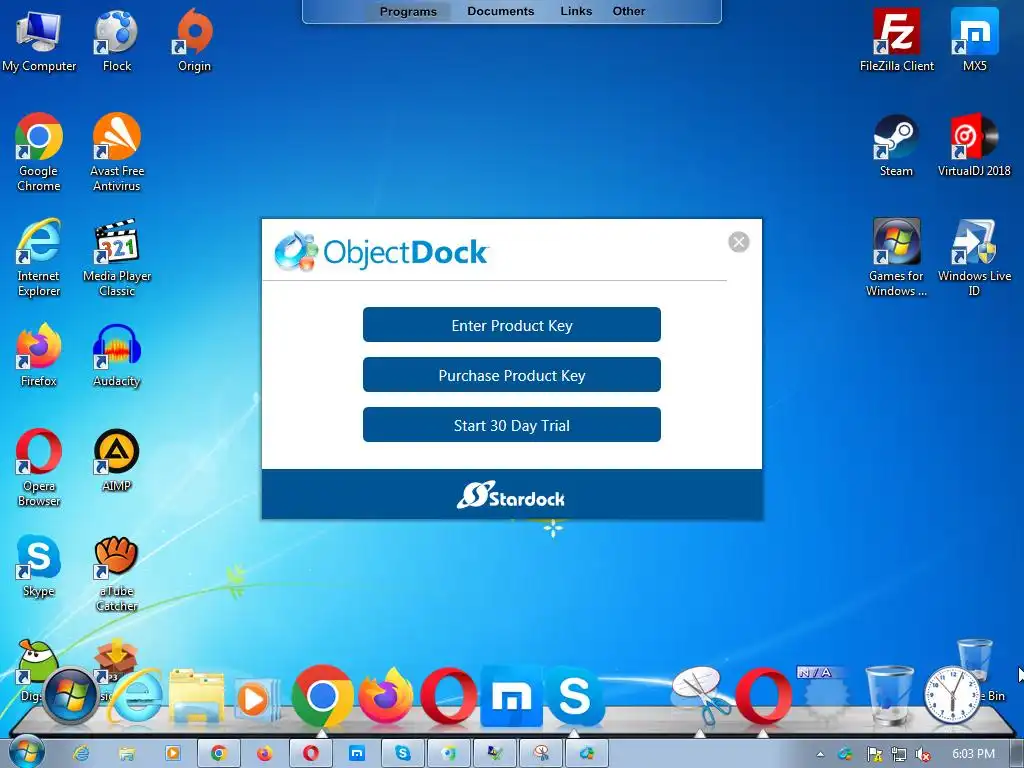Select the Flock desktop shortcut
Screen dimensions: 1024x768
click(x=116, y=41)
